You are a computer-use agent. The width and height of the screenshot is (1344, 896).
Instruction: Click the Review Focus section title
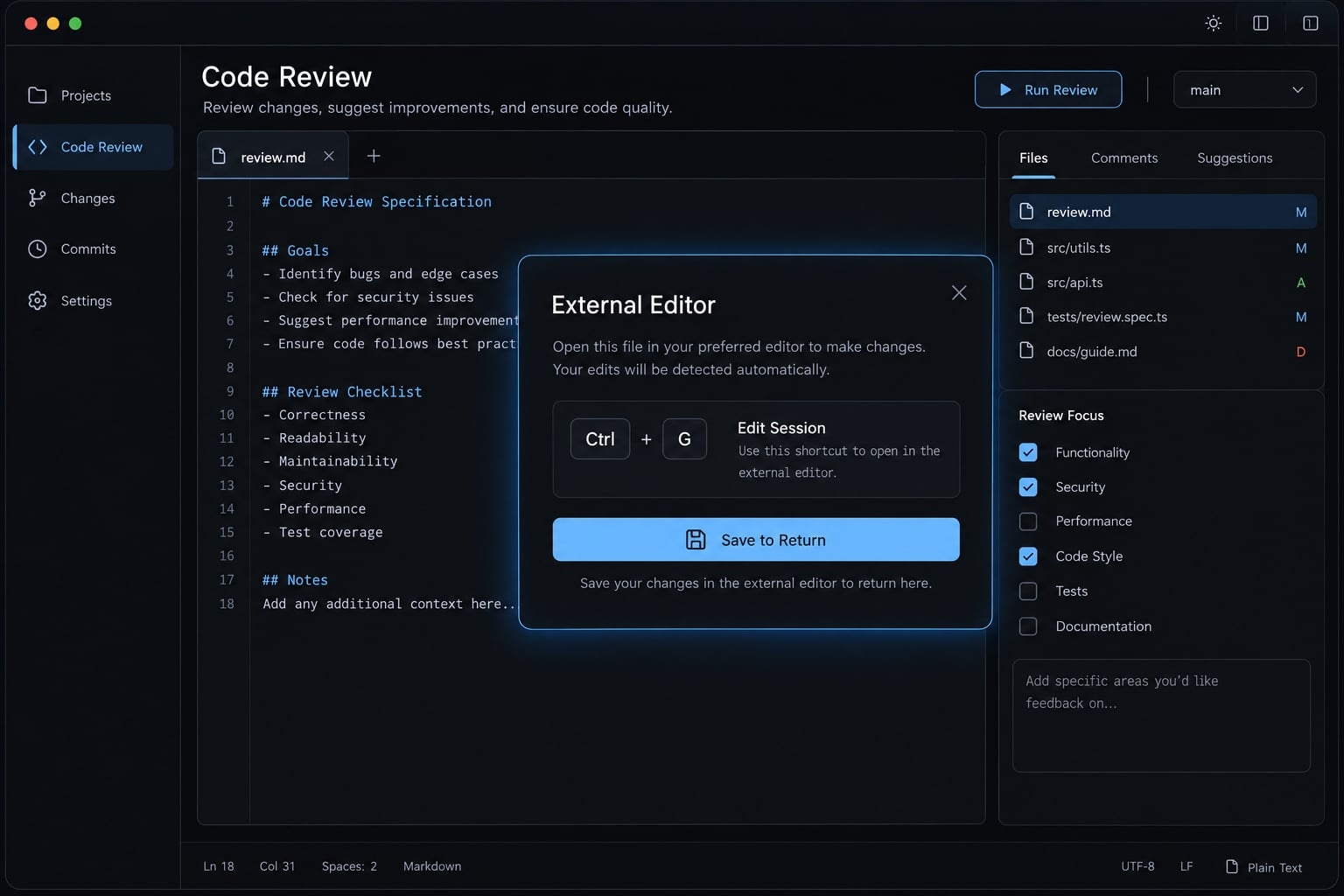(x=1061, y=416)
